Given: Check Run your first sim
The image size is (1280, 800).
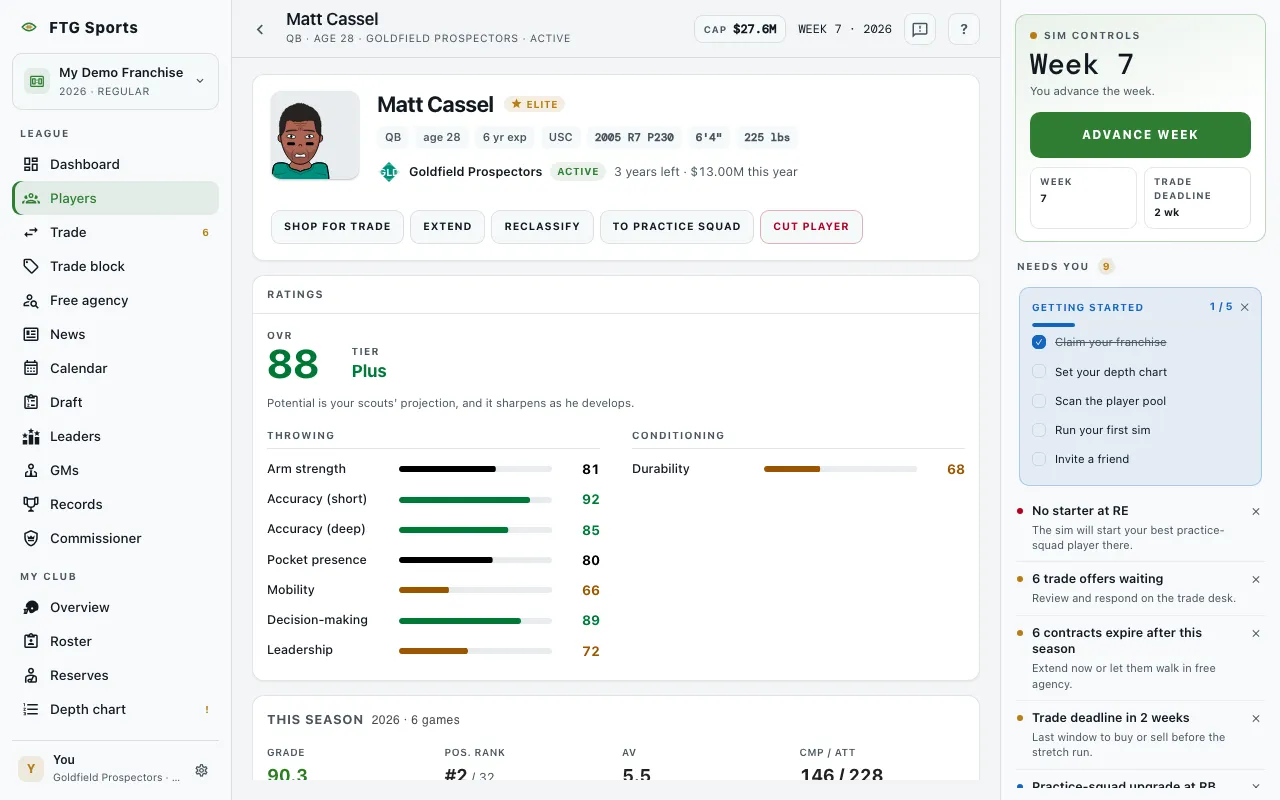Looking at the screenshot, I should point(1039,430).
